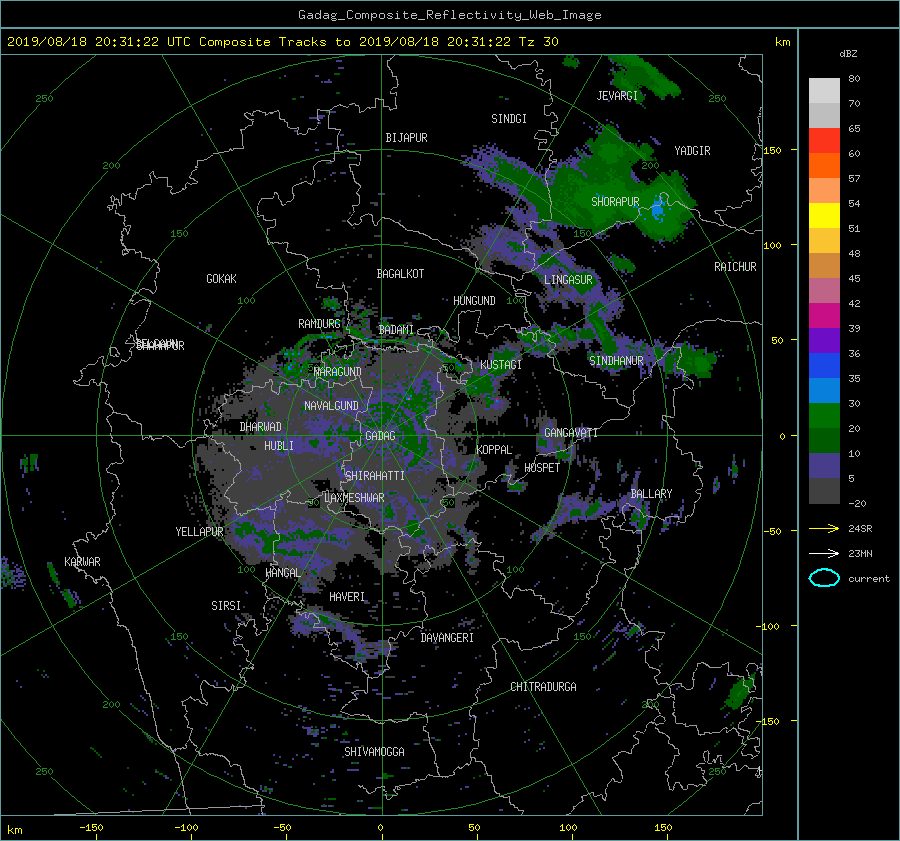Click the HUNGUND city label

tap(474, 301)
